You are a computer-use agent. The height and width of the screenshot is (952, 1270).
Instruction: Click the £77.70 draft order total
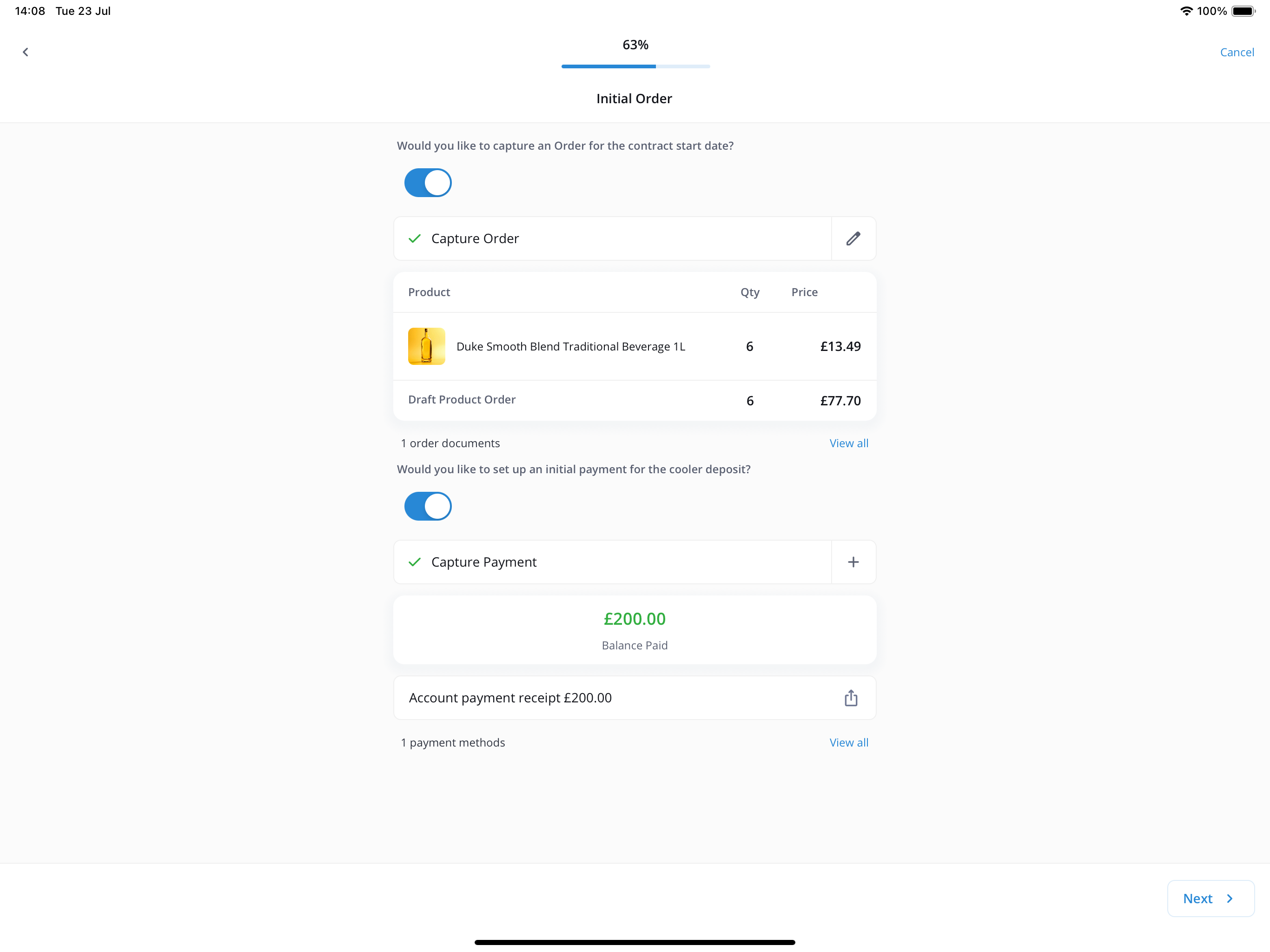840,401
